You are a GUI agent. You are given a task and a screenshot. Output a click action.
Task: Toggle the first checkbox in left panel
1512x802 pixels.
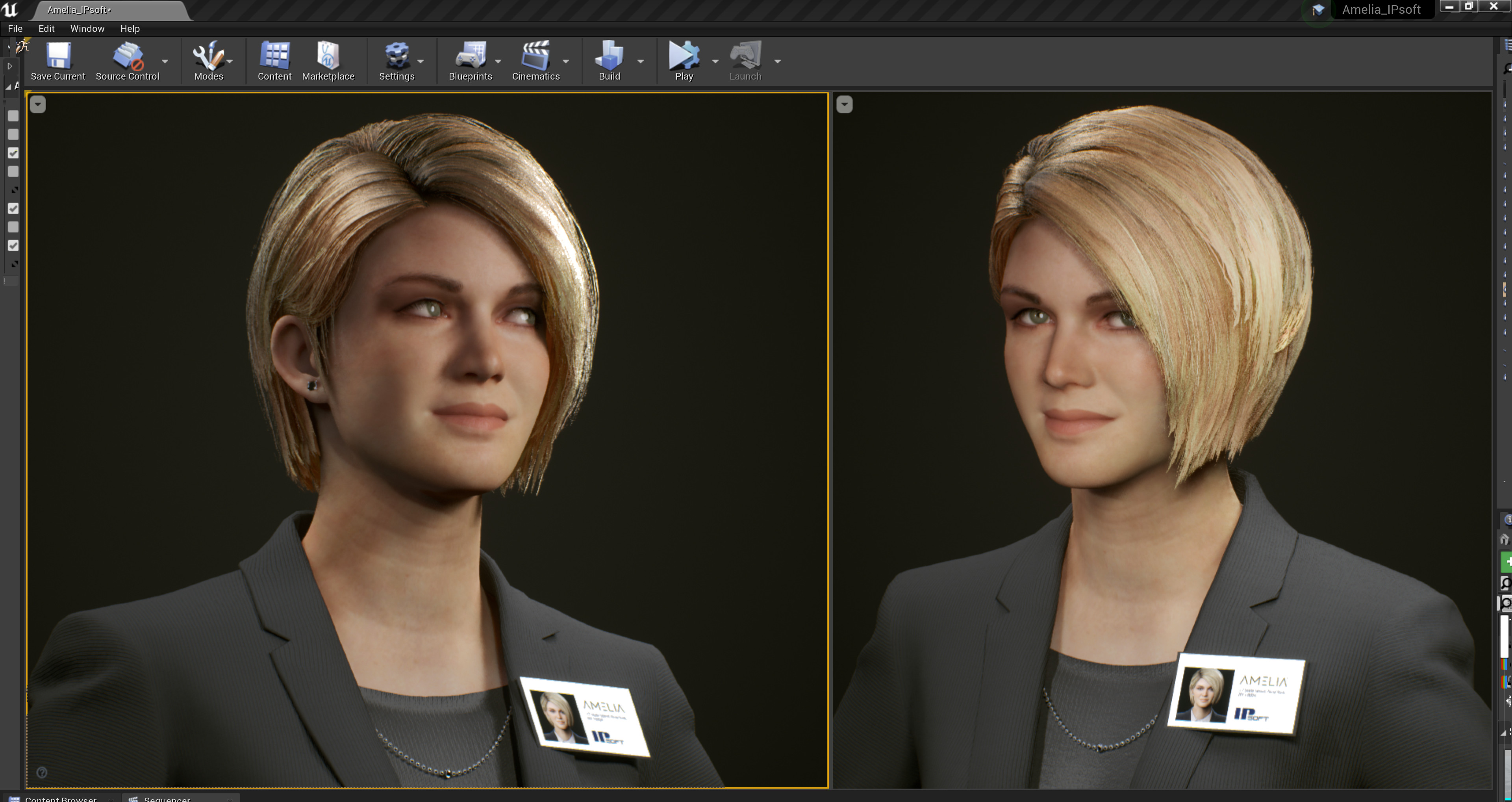pyautogui.click(x=13, y=116)
